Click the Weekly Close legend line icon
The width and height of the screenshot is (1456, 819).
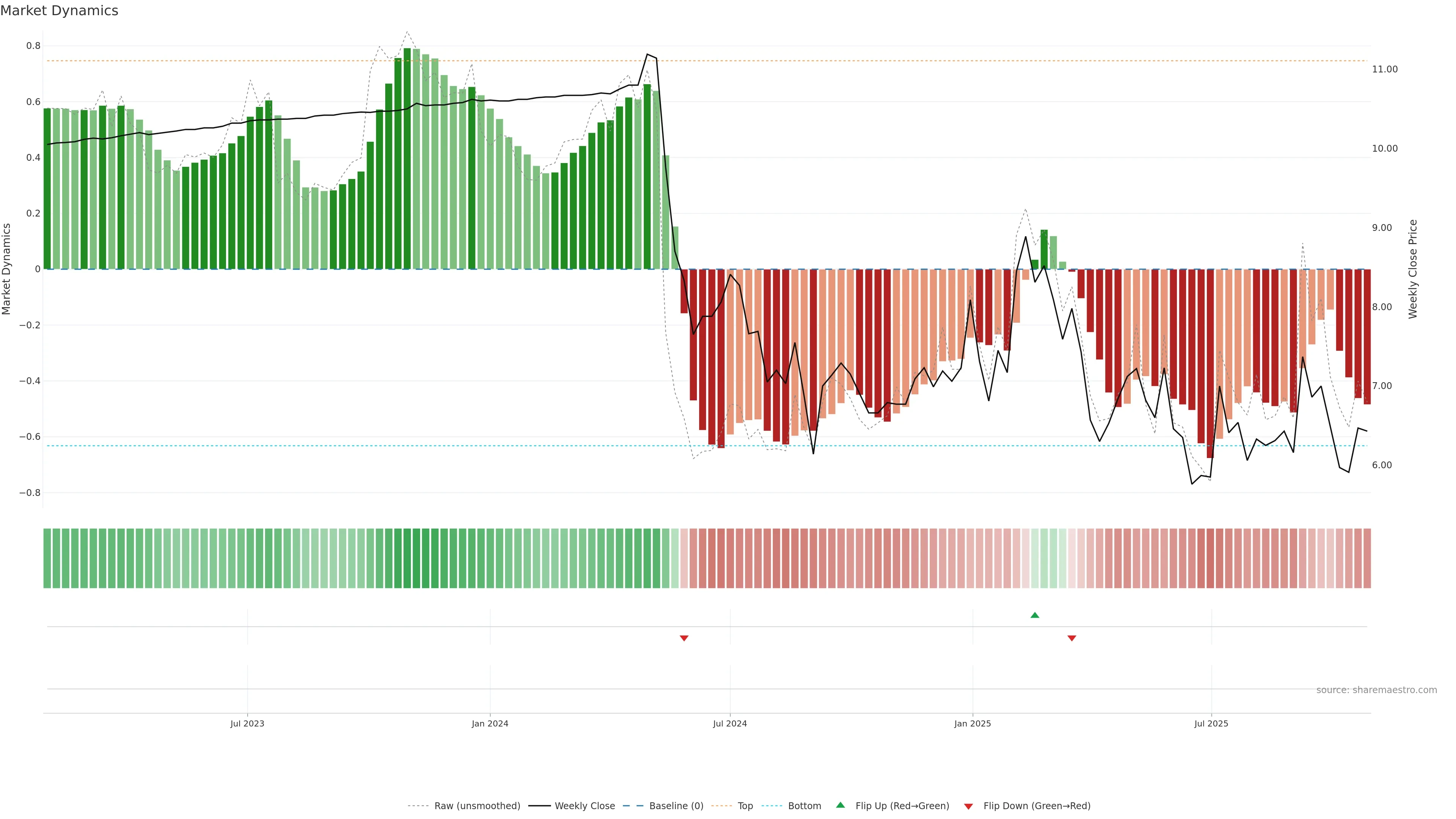click(539, 806)
